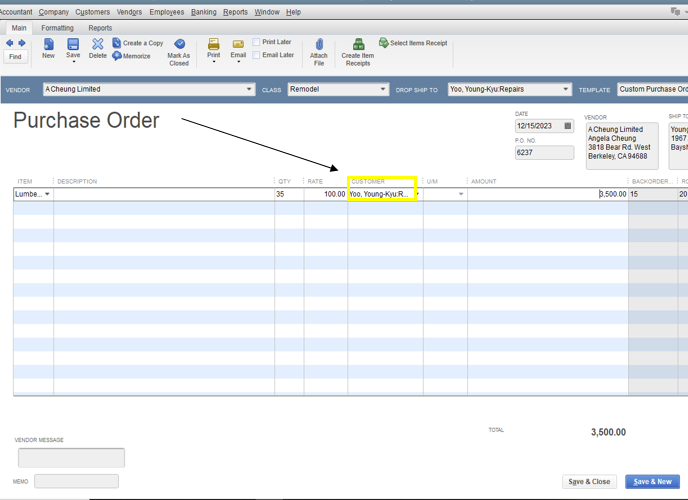
Task: Expand the Print dropdown arrow
Action: click(x=214, y=62)
